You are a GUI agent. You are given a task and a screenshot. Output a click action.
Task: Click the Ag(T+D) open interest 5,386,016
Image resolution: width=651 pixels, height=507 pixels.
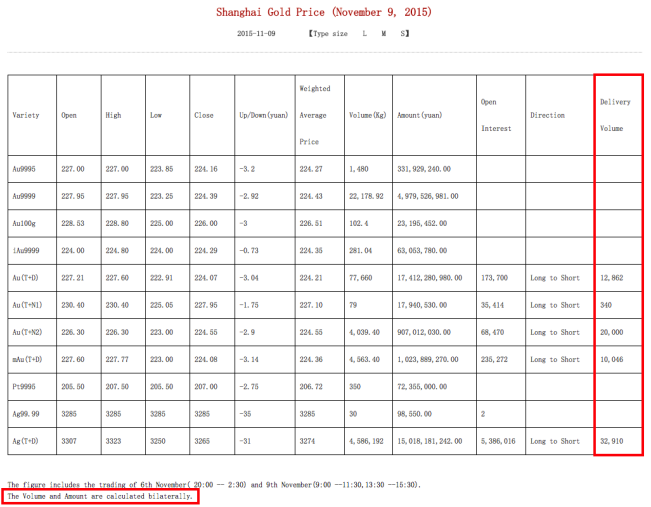tap(498, 441)
